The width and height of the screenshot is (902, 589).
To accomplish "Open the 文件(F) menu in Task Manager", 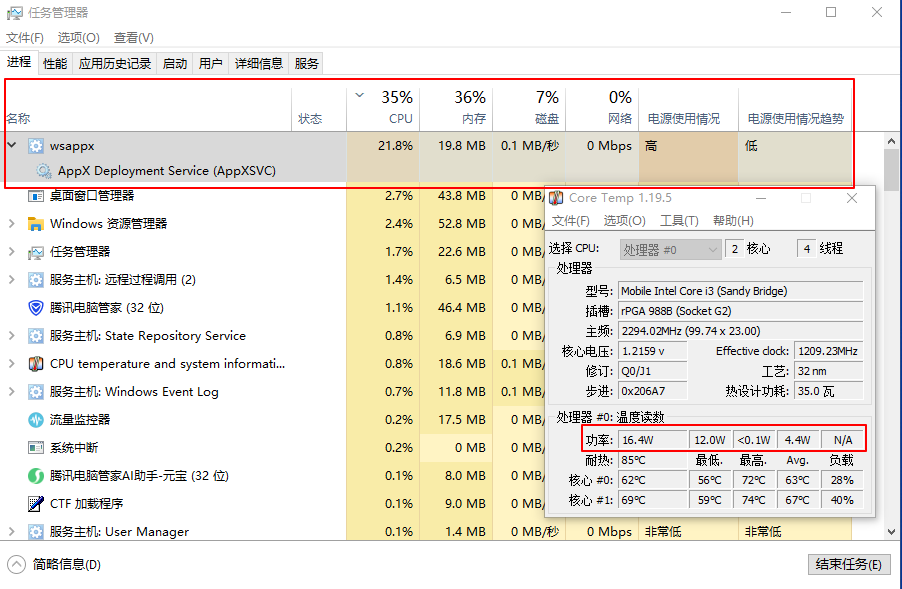I will (x=25, y=38).
